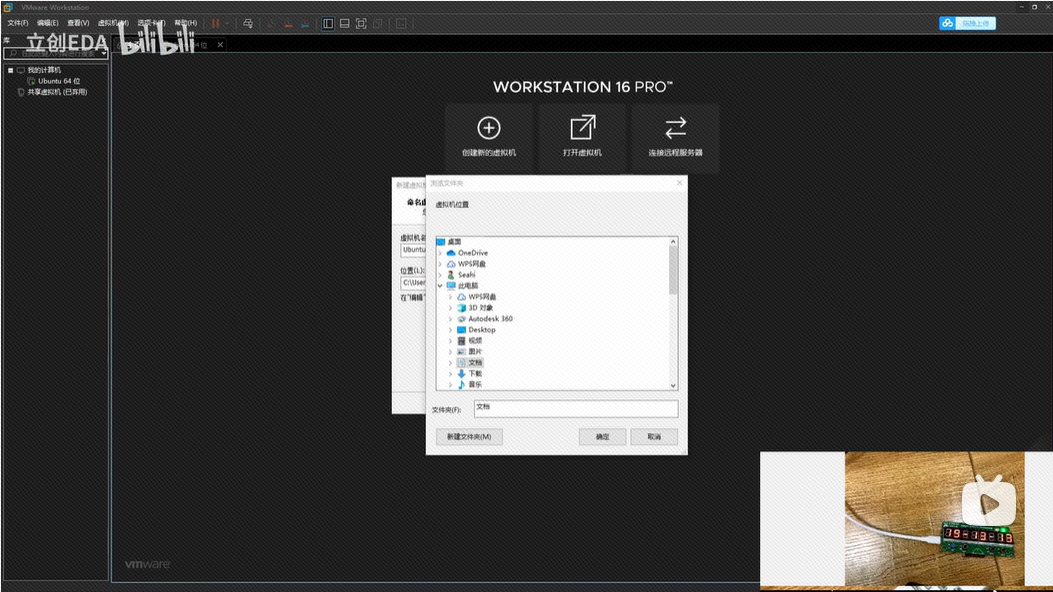Open the library search filter dropdown arrow

[x=104, y=54]
